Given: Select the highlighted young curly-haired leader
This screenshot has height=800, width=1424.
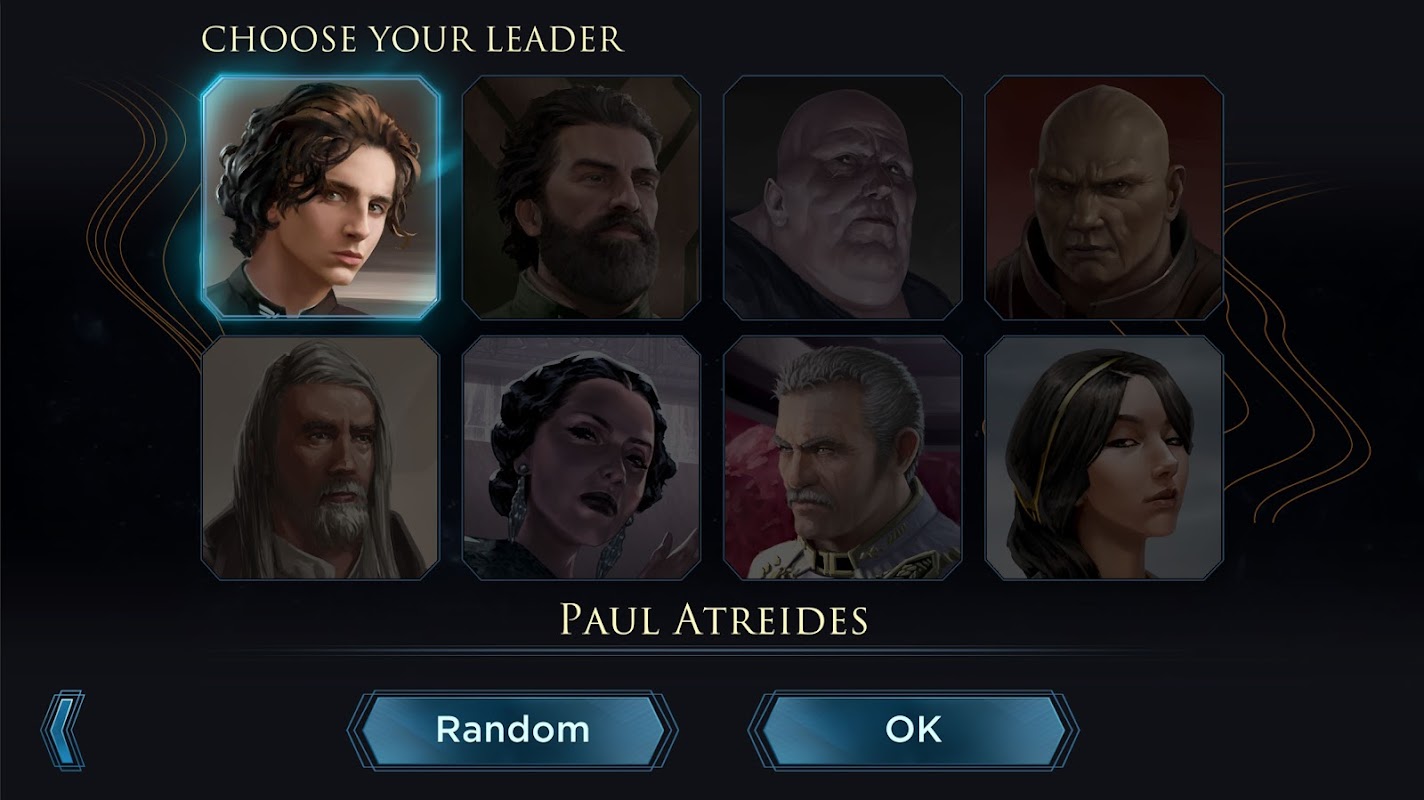Looking at the screenshot, I should (321, 198).
